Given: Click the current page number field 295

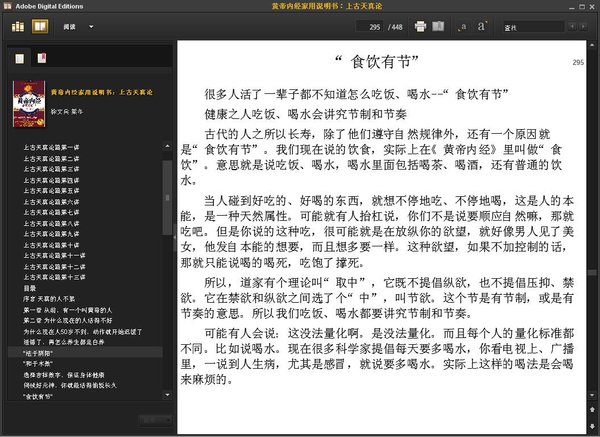Looking at the screenshot, I should pos(369,27).
